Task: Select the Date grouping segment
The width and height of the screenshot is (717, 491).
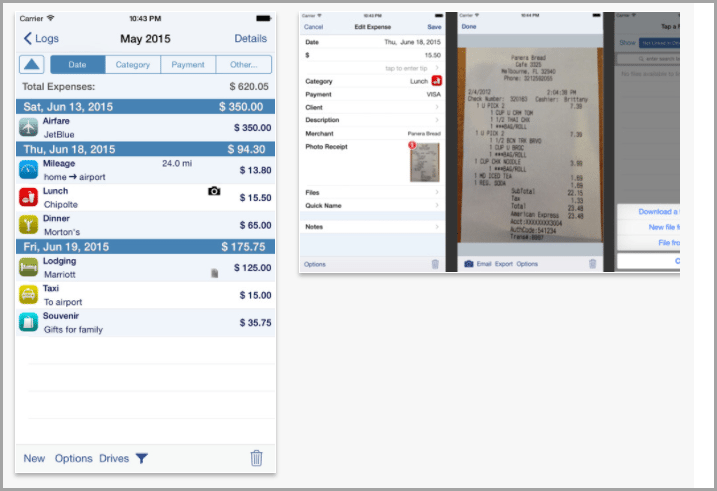Action: click(78, 65)
